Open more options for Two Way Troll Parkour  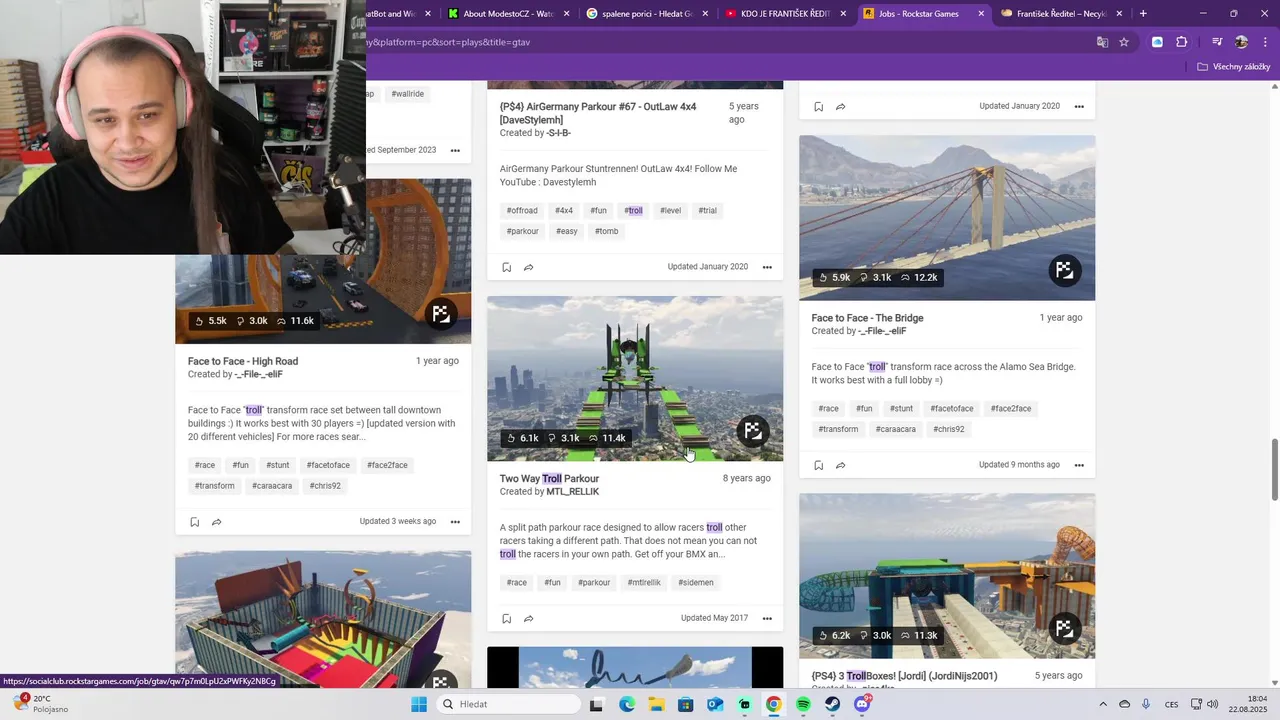pos(767,618)
